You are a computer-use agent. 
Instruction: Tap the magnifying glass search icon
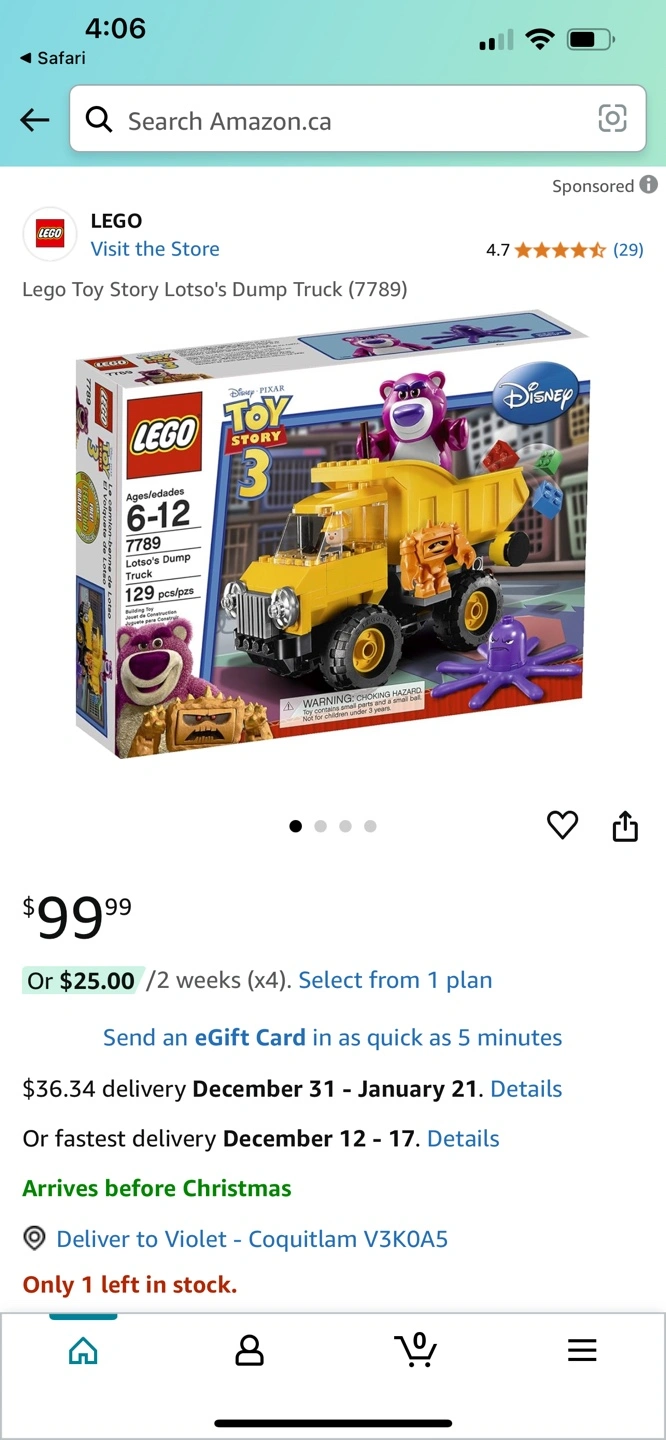(x=99, y=120)
